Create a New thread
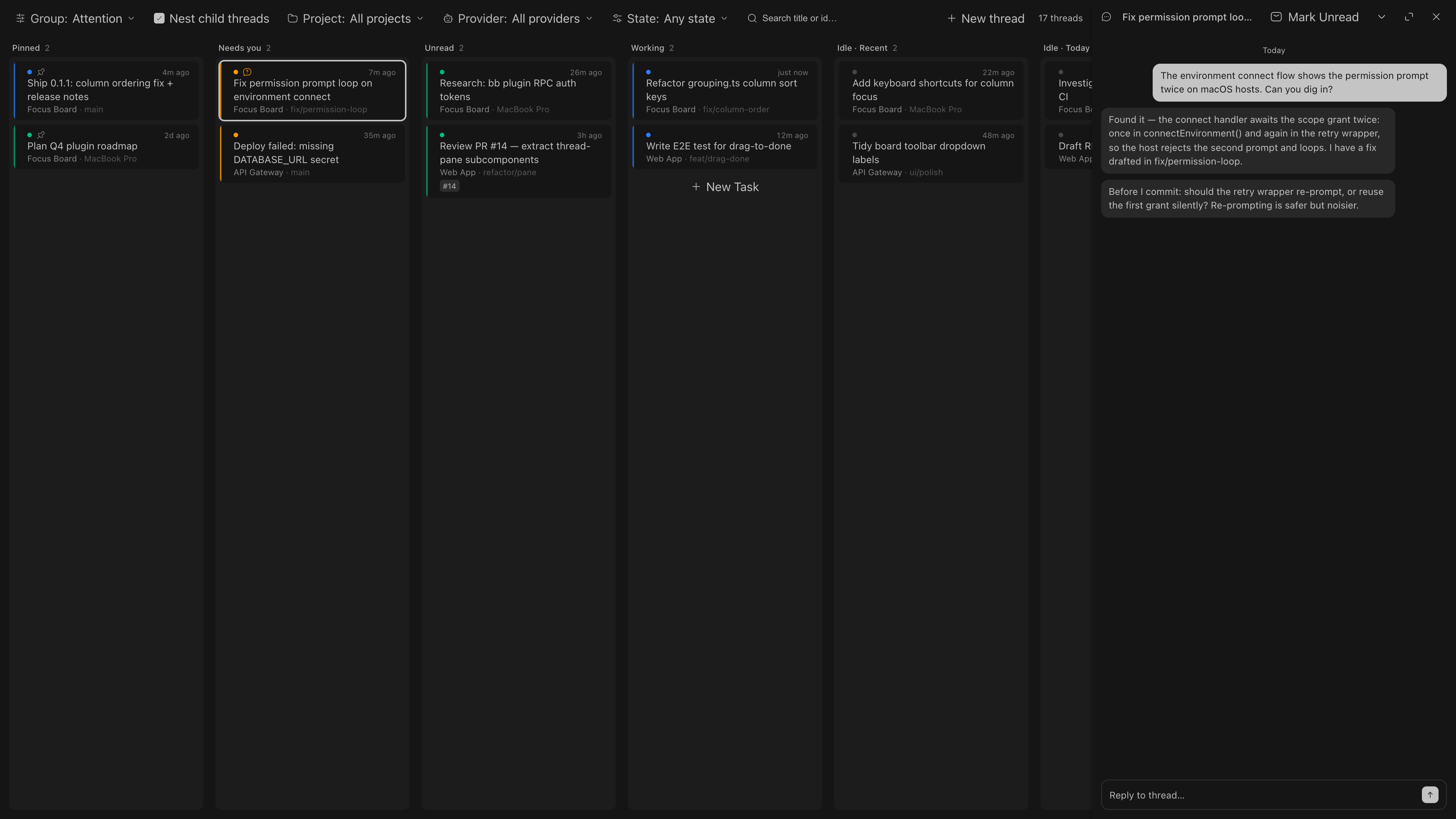 985,18
